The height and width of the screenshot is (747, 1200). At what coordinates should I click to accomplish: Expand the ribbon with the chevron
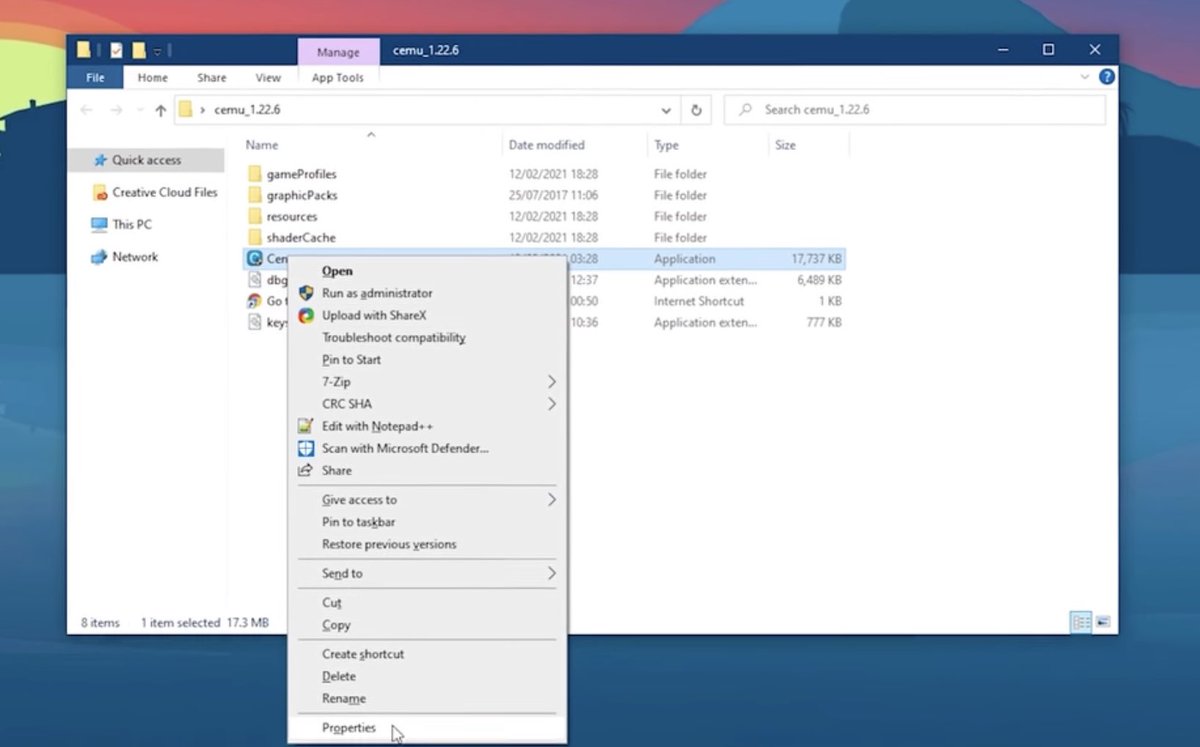point(1086,77)
